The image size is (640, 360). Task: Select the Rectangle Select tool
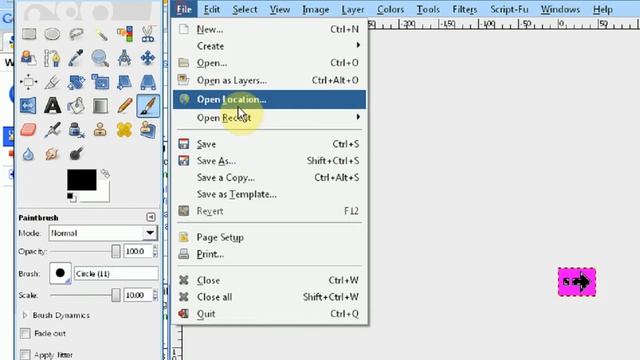29,34
